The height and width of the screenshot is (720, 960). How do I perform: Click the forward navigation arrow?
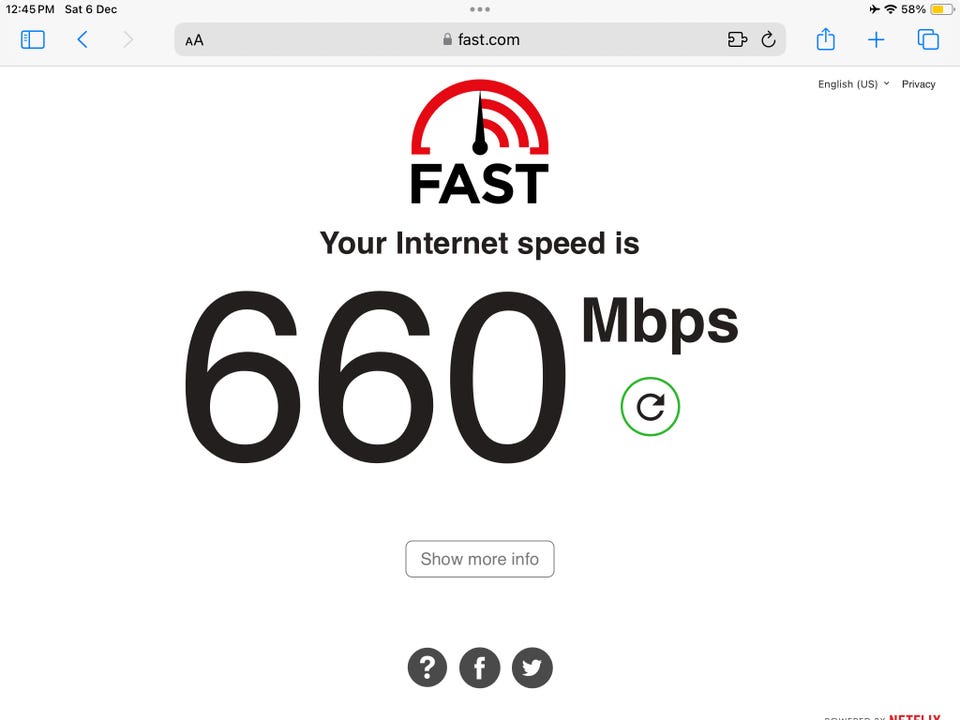point(127,40)
